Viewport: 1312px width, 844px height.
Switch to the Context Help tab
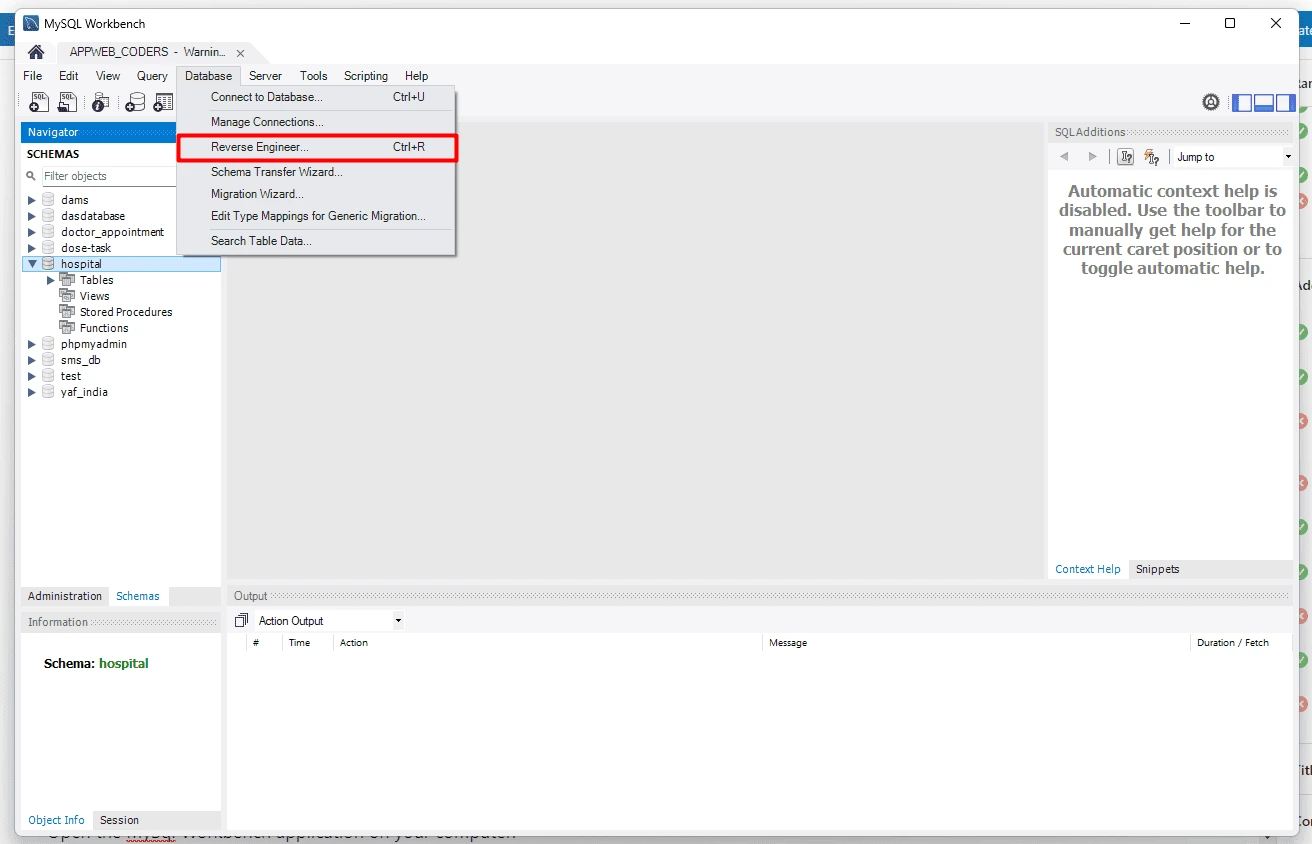pyautogui.click(x=1088, y=569)
